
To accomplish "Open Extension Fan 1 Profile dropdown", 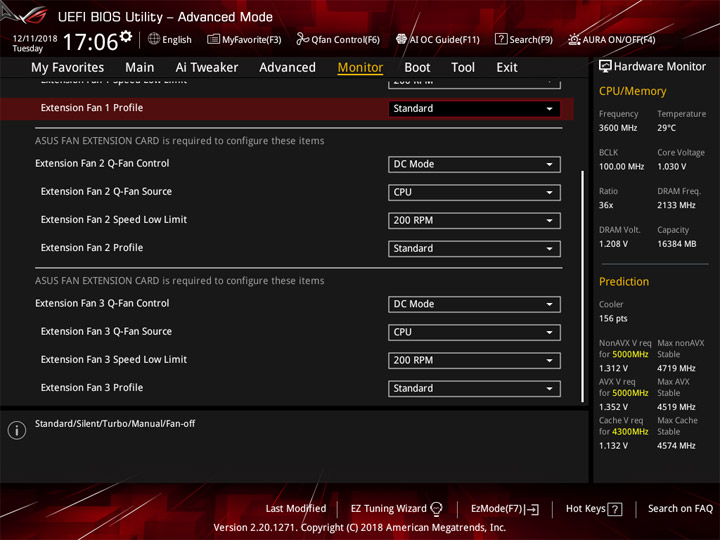I will [x=474, y=109].
